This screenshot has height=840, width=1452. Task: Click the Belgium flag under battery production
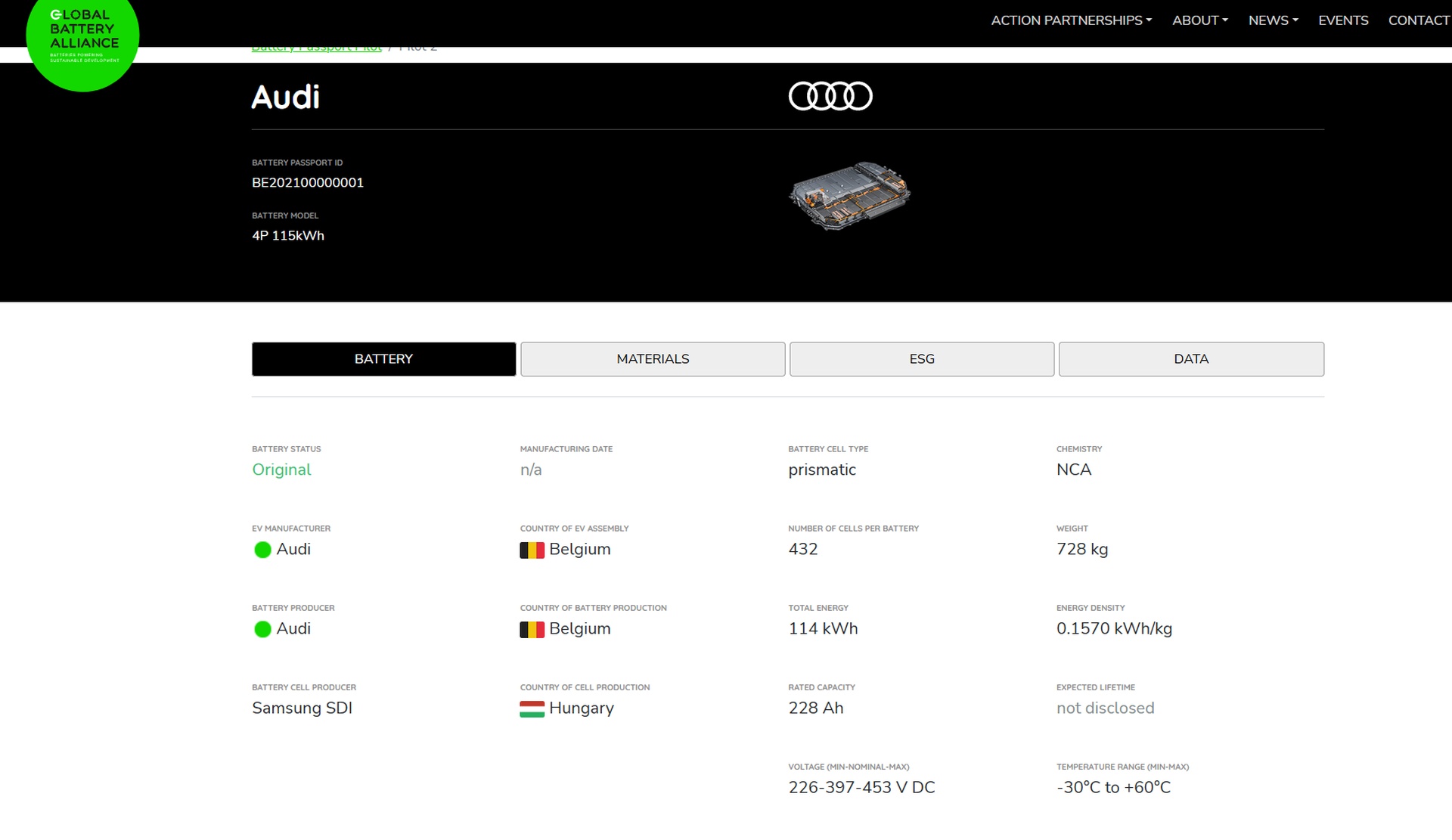pyautogui.click(x=532, y=630)
